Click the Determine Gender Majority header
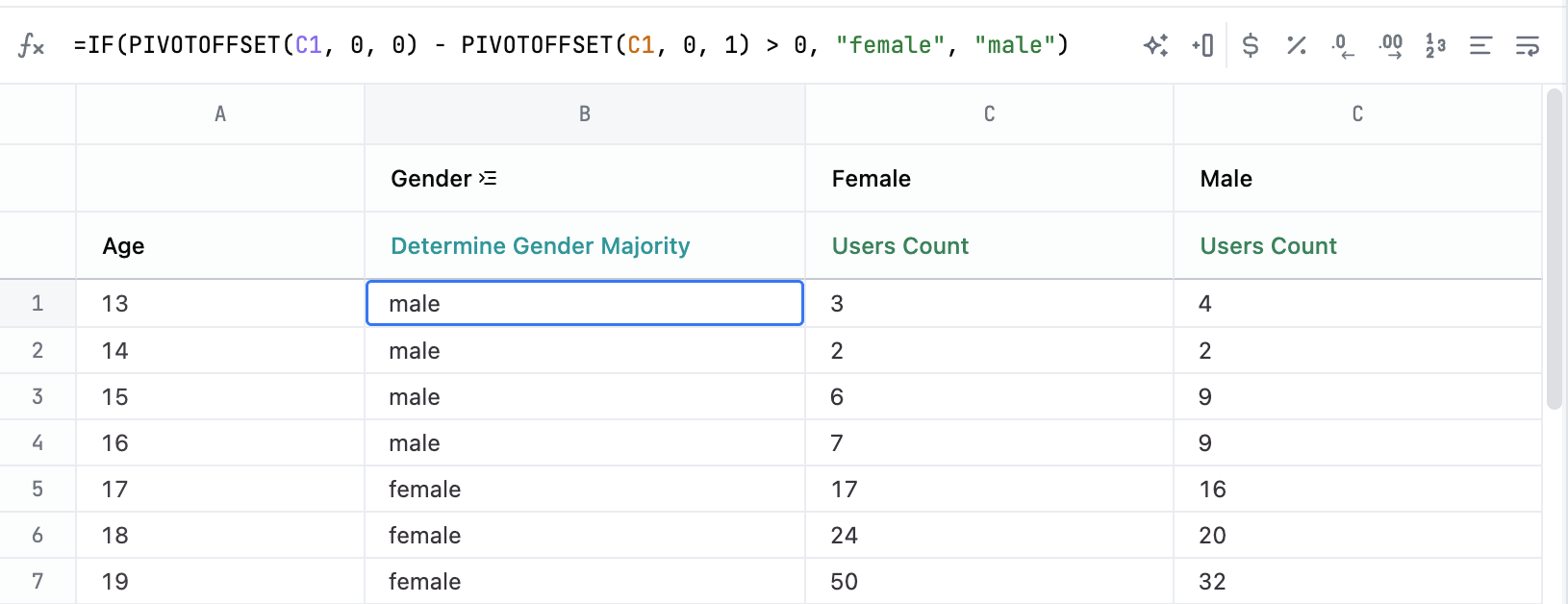The height and width of the screenshot is (604, 1568). (x=540, y=246)
